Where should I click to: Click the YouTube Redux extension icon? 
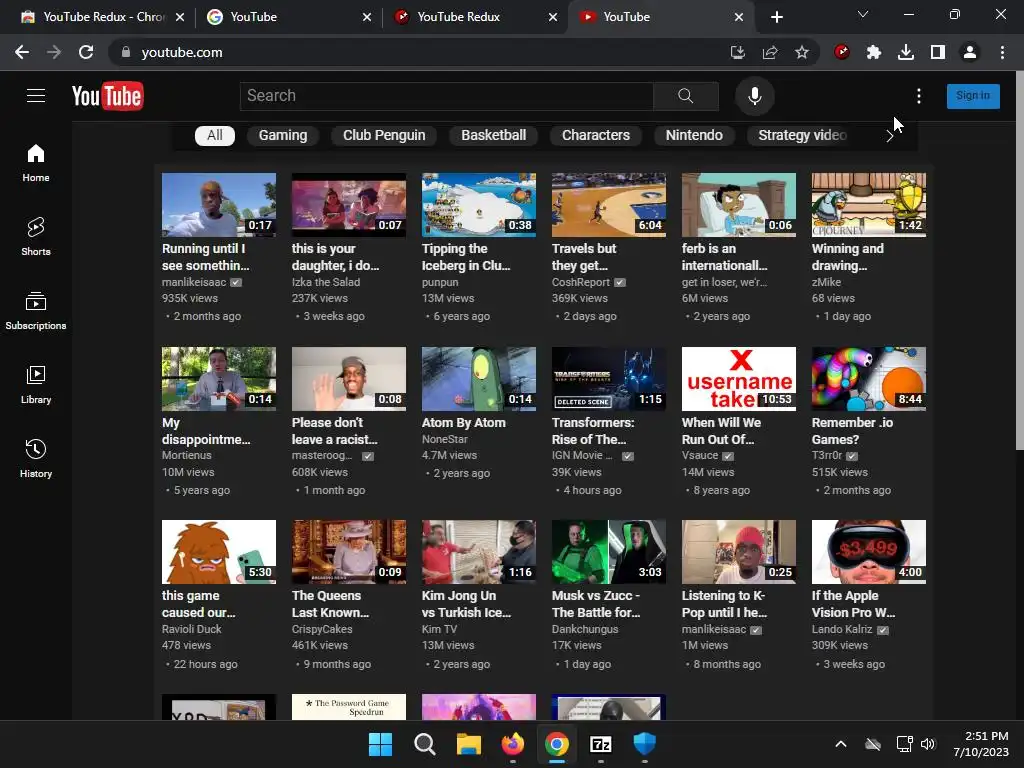pos(842,52)
